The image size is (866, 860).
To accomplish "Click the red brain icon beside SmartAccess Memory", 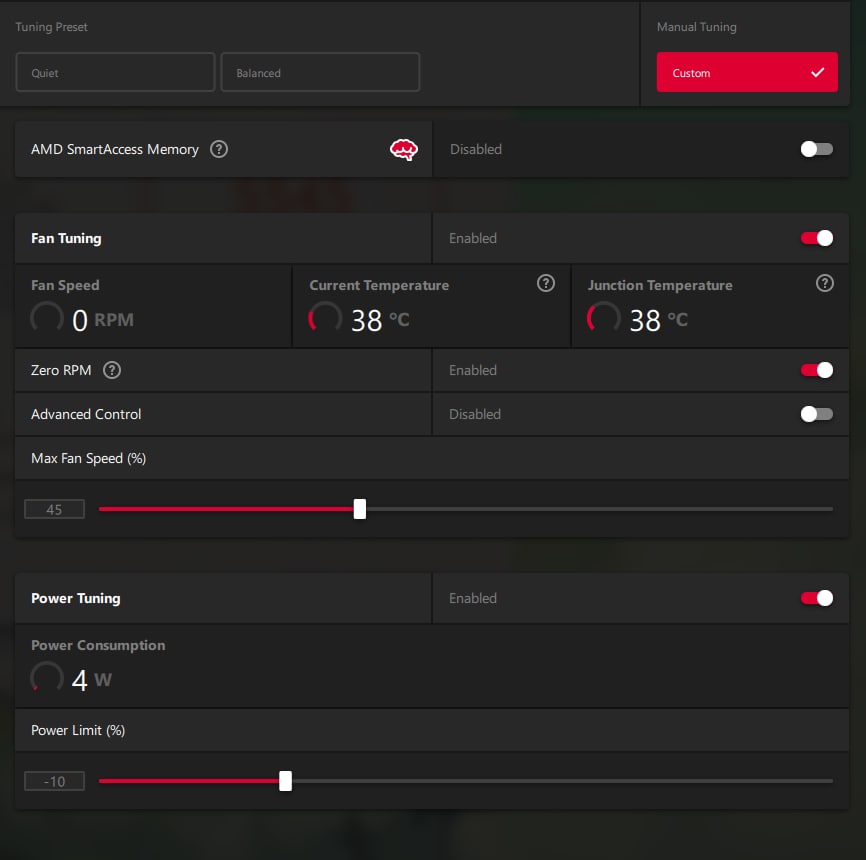I will click(x=404, y=150).
